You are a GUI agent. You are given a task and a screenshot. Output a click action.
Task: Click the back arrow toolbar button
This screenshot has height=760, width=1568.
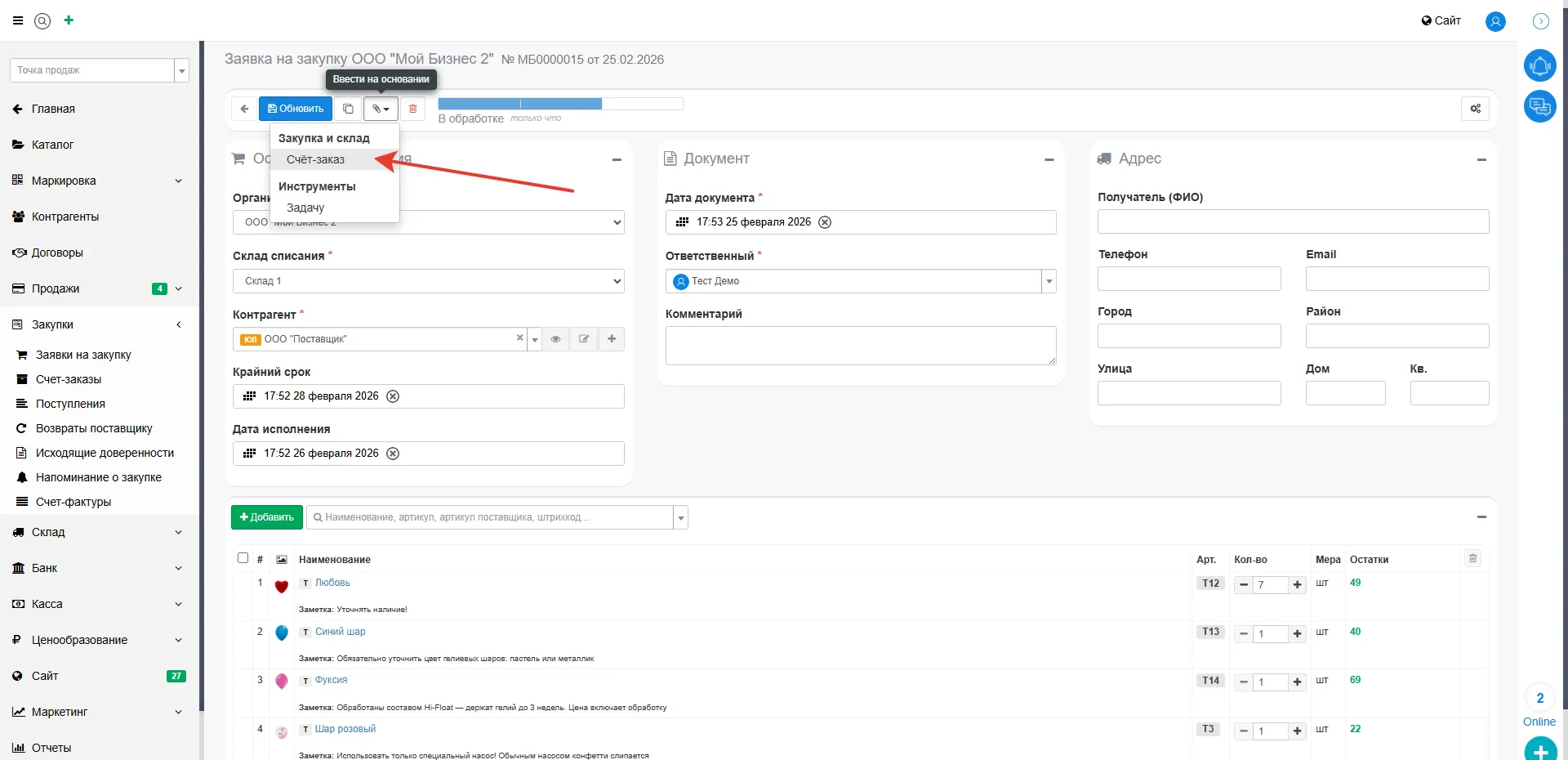tap(244, 109)
